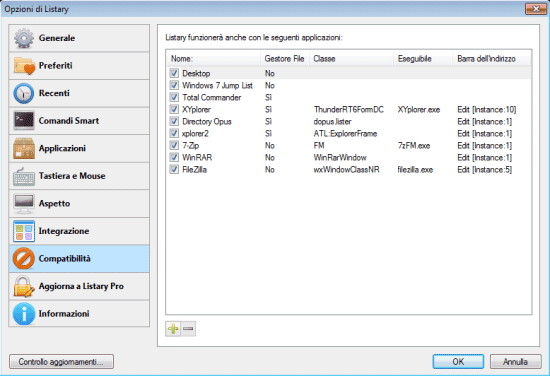The image size is (550, 376).
Task: Open the Generale tab
Action: (x=79, y=38)
